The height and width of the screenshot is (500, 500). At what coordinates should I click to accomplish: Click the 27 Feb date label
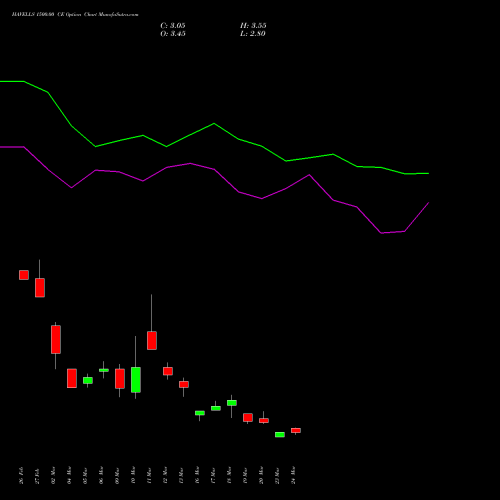[x=38, y=475]
